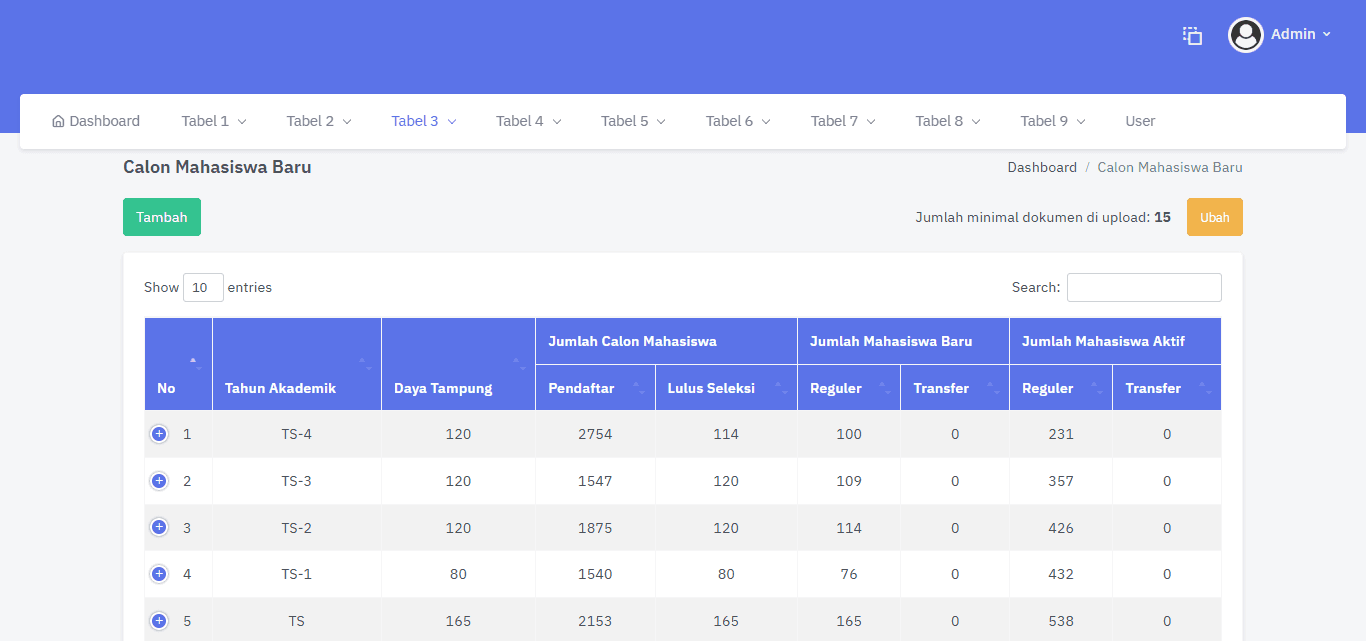Change the Show entries count field
This screenshot has width=1366, height=641.
(203, 287)
